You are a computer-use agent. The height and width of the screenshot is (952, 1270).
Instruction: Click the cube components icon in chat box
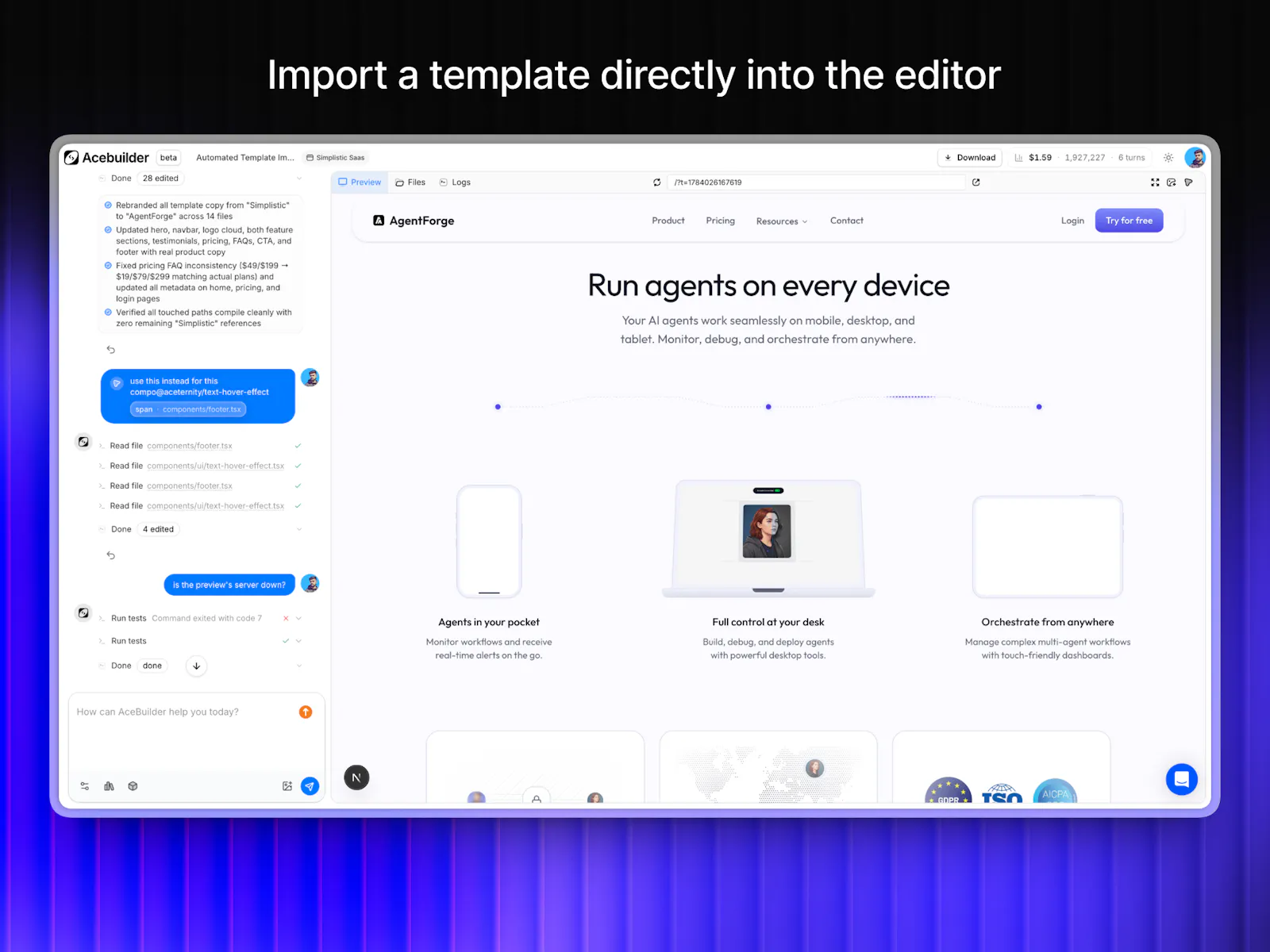pyautogui.click(x=133, y=786)
